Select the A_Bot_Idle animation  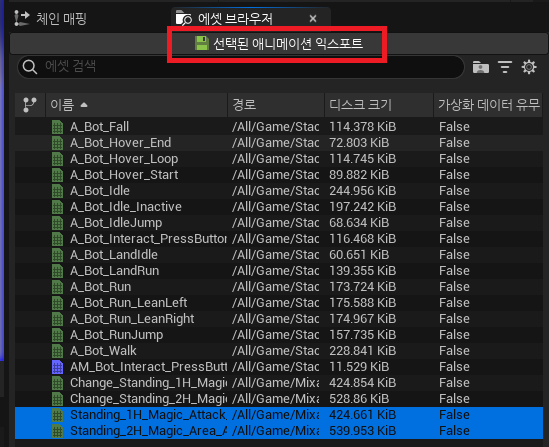click(x=279, y=191)
